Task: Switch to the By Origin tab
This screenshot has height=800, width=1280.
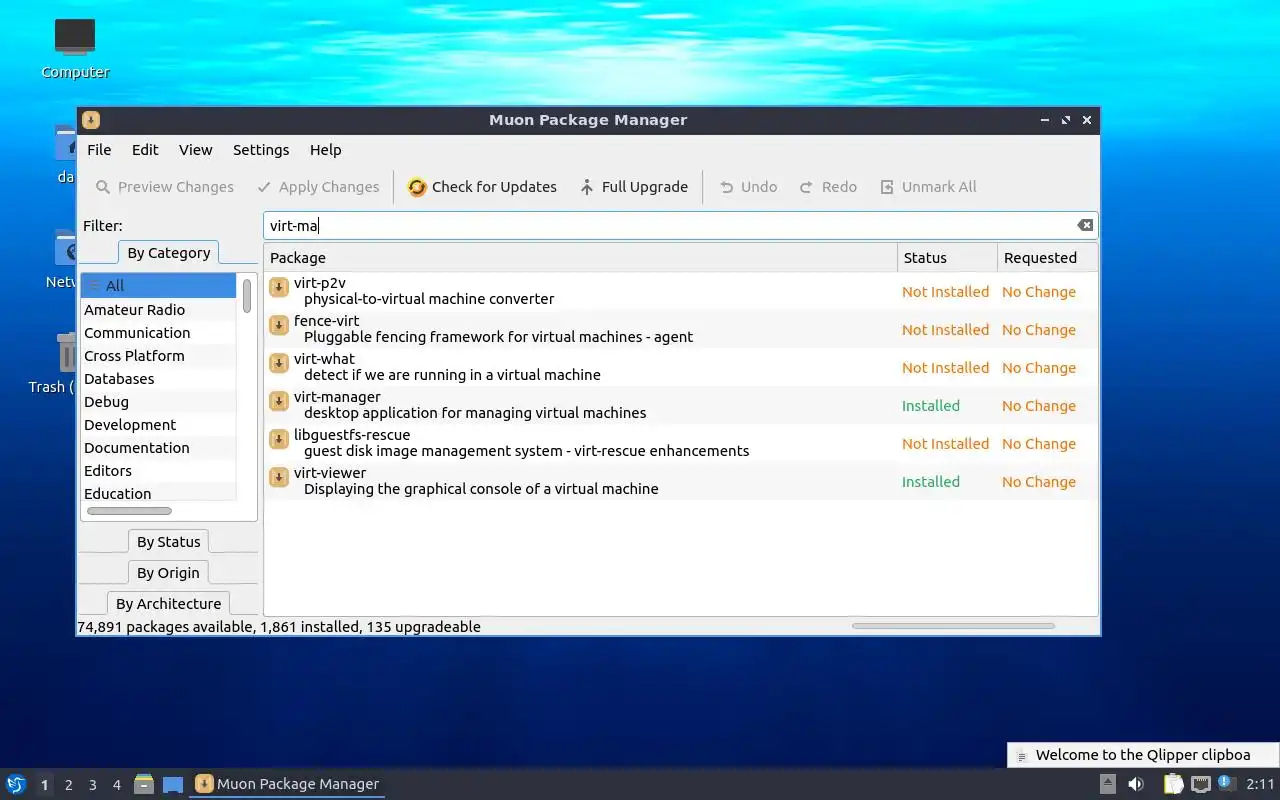Action: click(x=168, y=573)
